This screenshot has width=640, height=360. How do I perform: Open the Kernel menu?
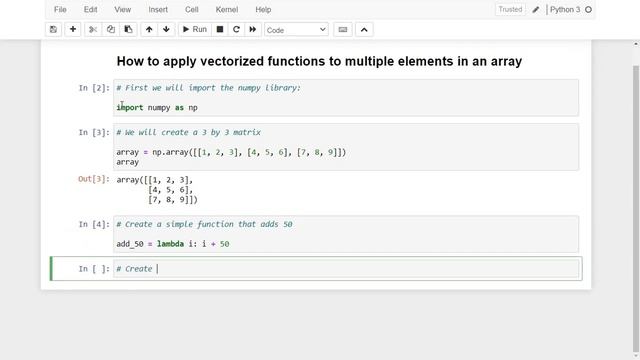pos(227,9)
